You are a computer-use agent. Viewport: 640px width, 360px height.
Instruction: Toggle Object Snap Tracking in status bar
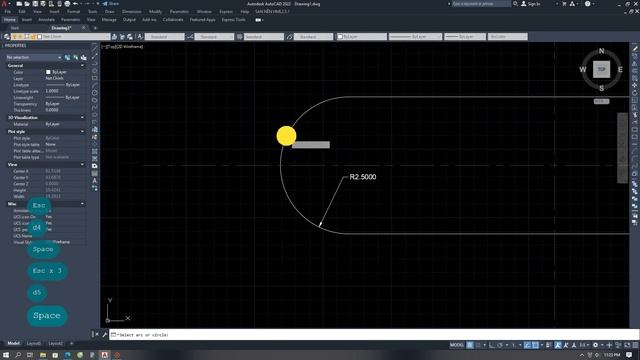(x=527, y=345)
